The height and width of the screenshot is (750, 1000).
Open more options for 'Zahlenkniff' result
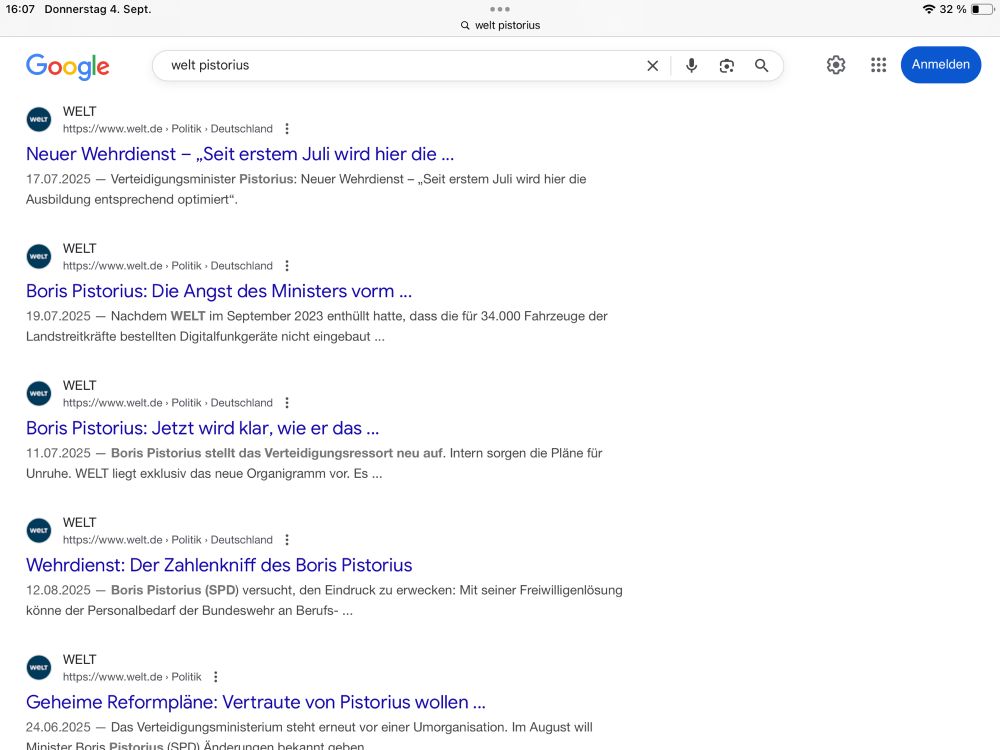tap(287, 540)
